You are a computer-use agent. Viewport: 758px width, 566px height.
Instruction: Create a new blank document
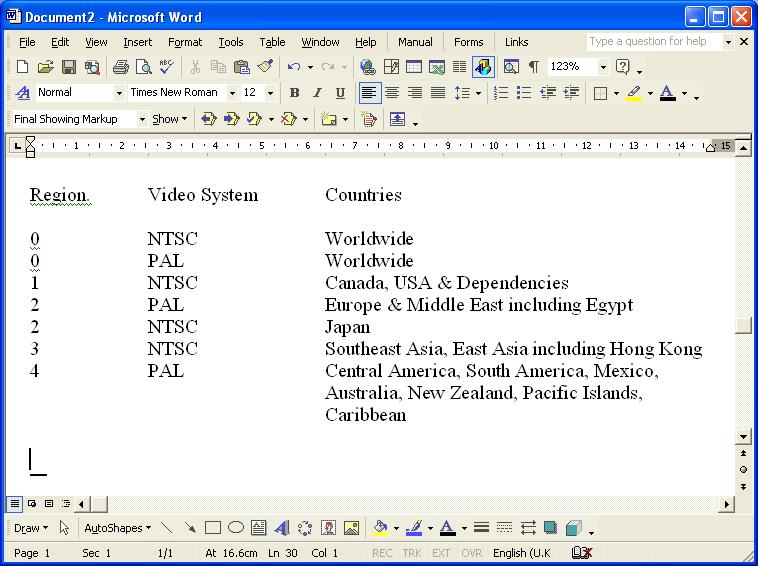pyautogui.click(x=22, y=67)
